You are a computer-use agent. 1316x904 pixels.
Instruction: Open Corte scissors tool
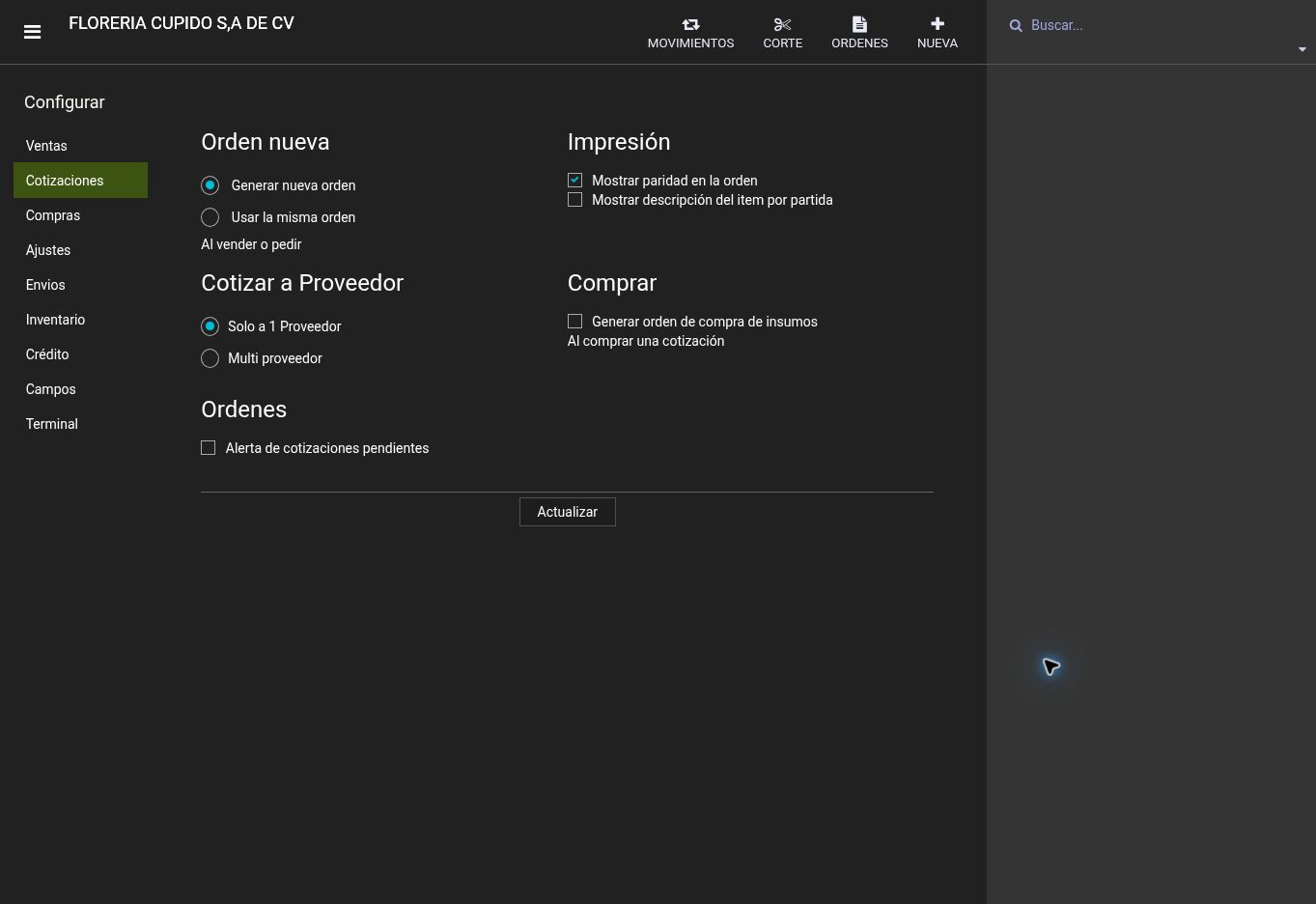tap(782, 33)
